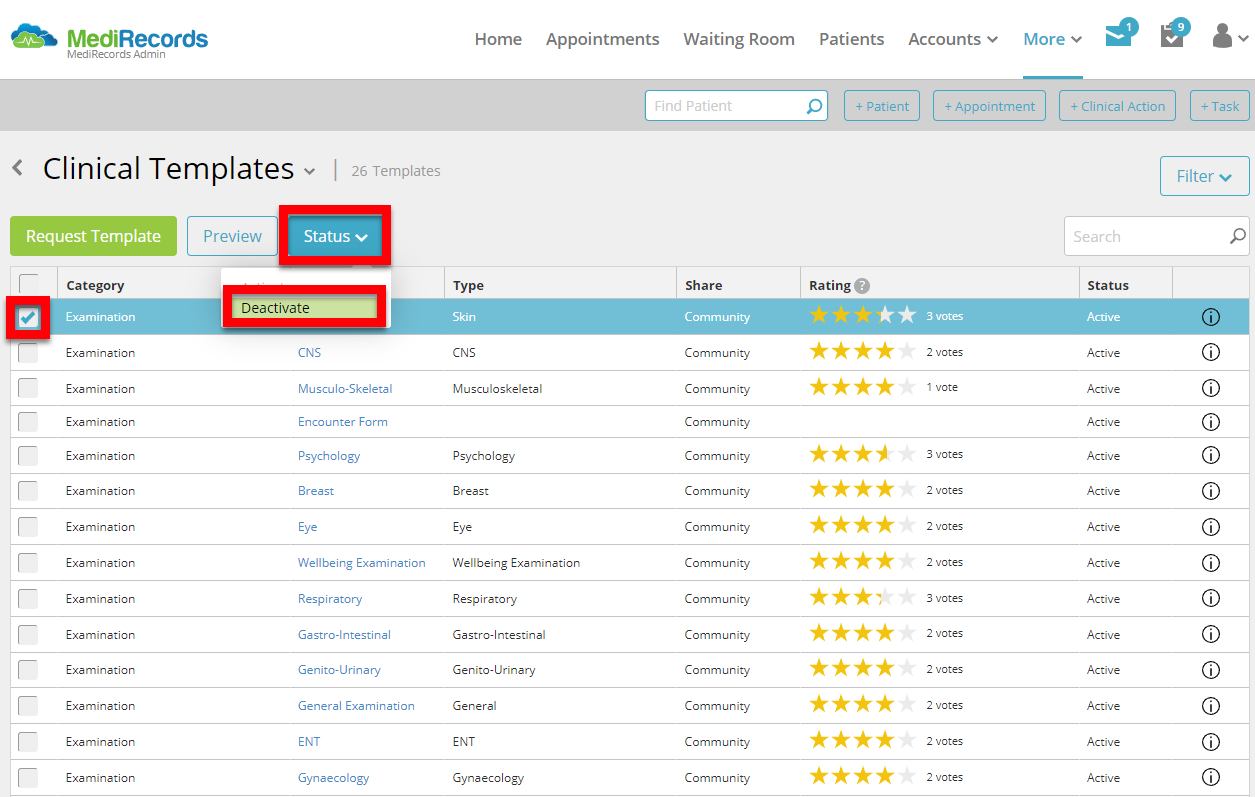
Task: Tick the checkbox for Encounter Form row
Action: [x=28, y=422]
